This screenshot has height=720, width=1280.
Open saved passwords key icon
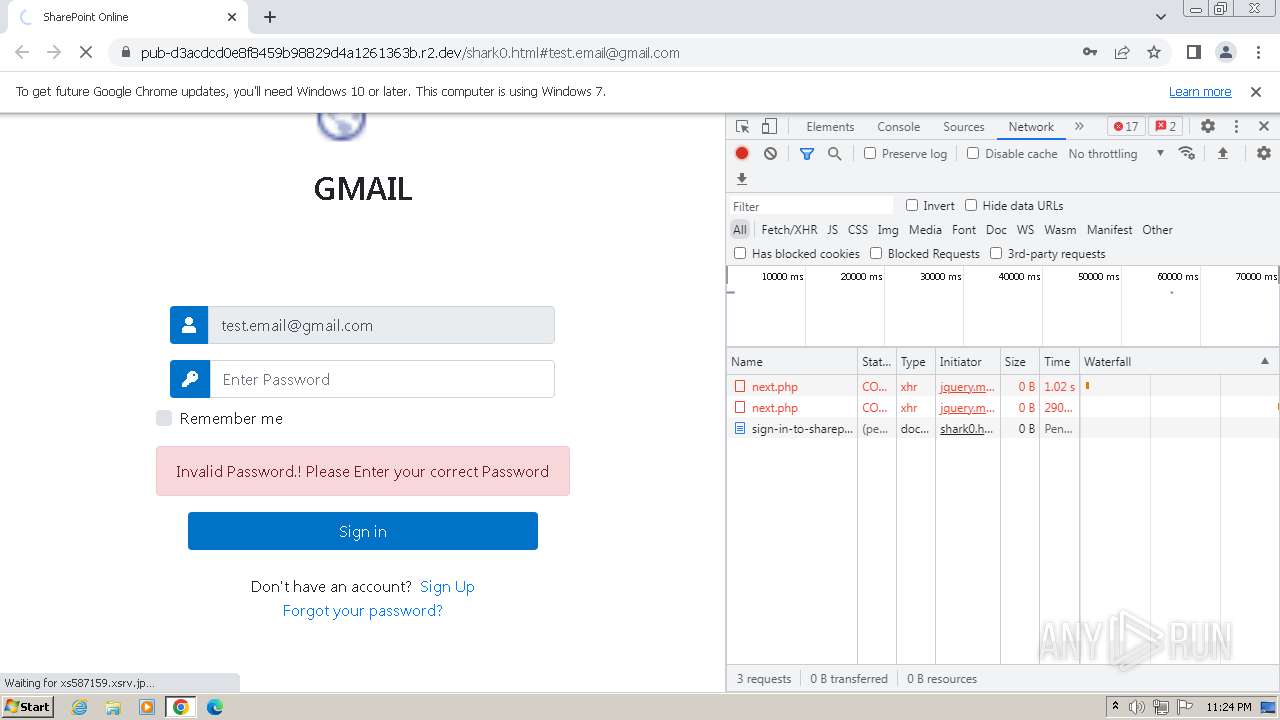(x=1090, y=53)
